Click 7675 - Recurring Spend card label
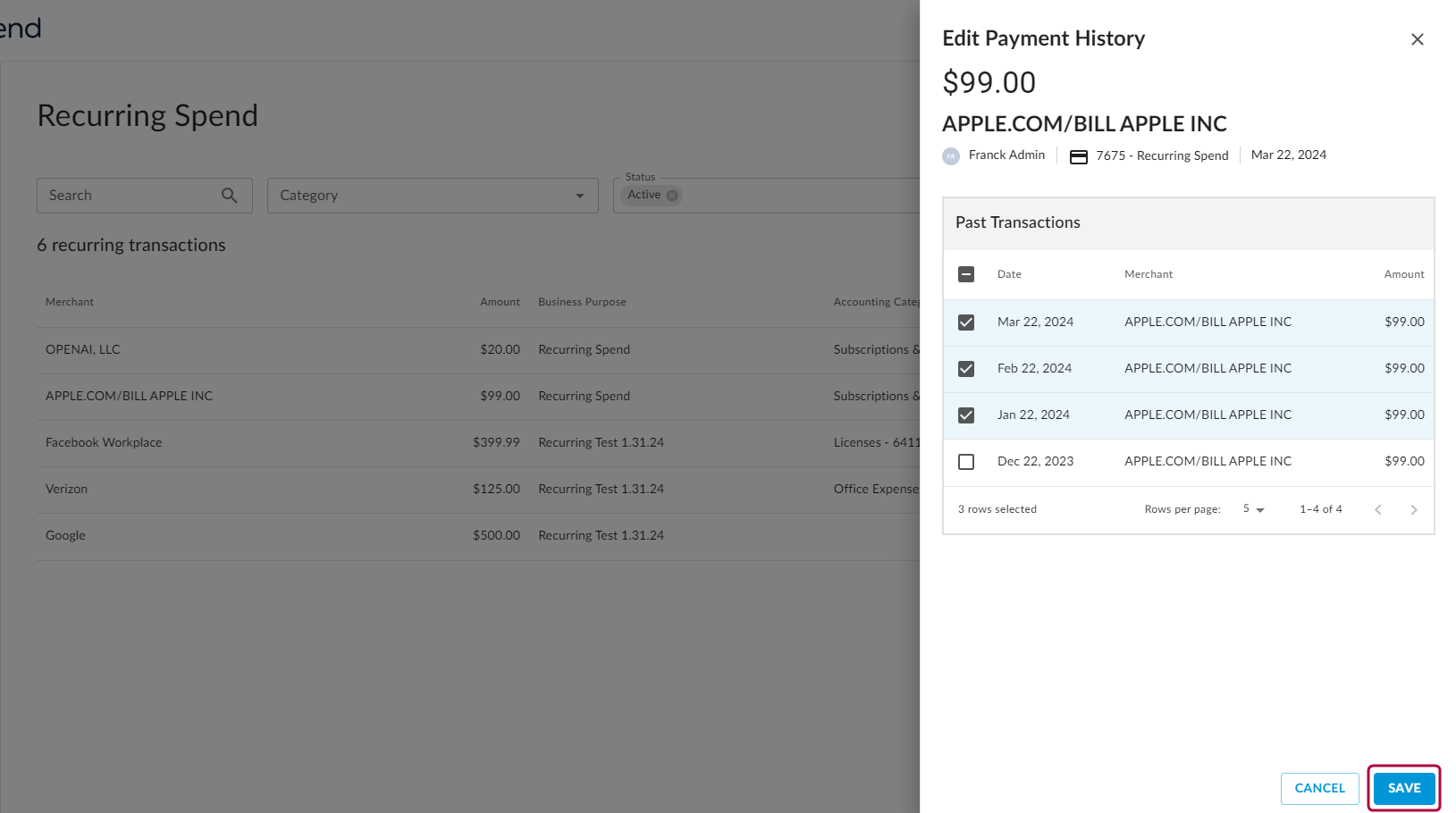Image resolution: width=1456 pixels, height=813 pixels. pos(1162,155)
